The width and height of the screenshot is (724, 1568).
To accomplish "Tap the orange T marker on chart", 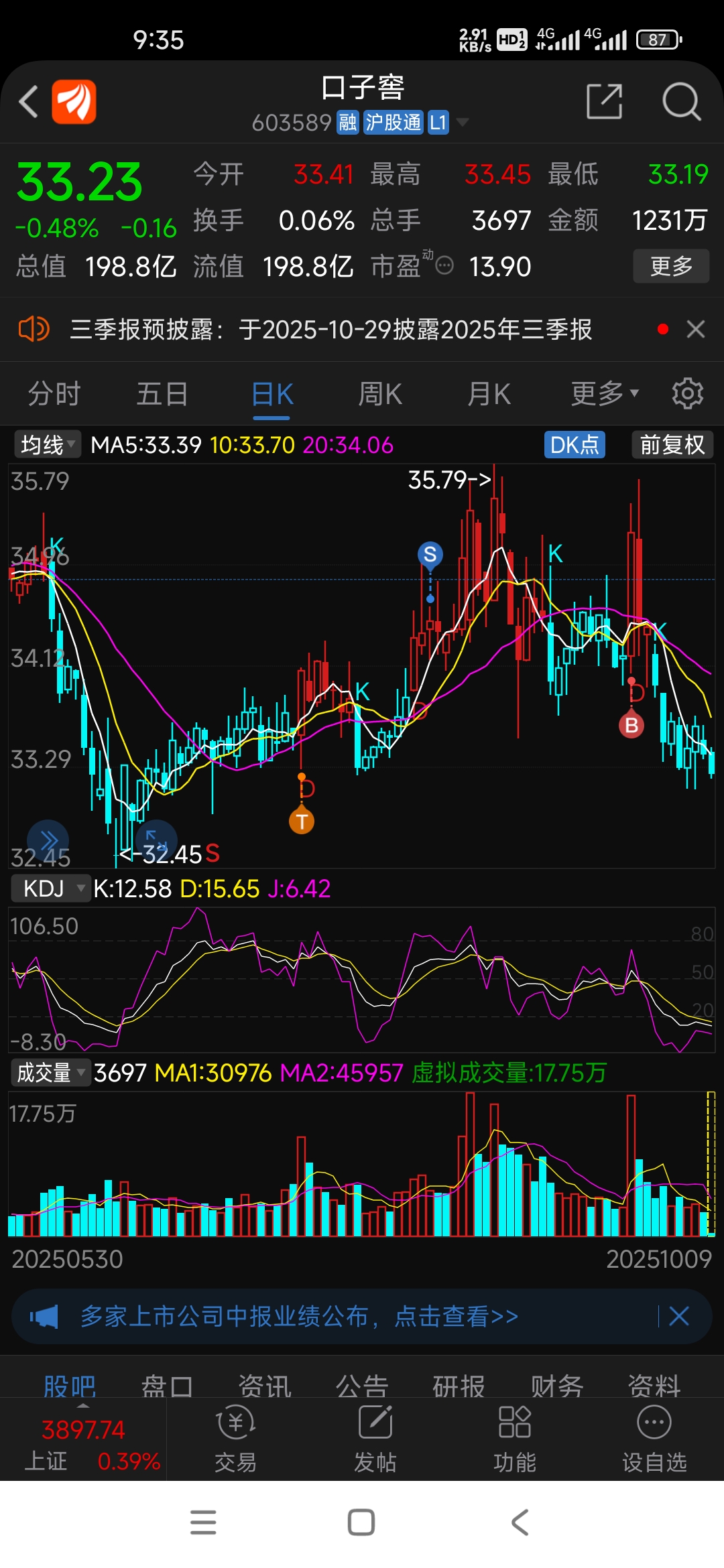I will coord(302,822).
